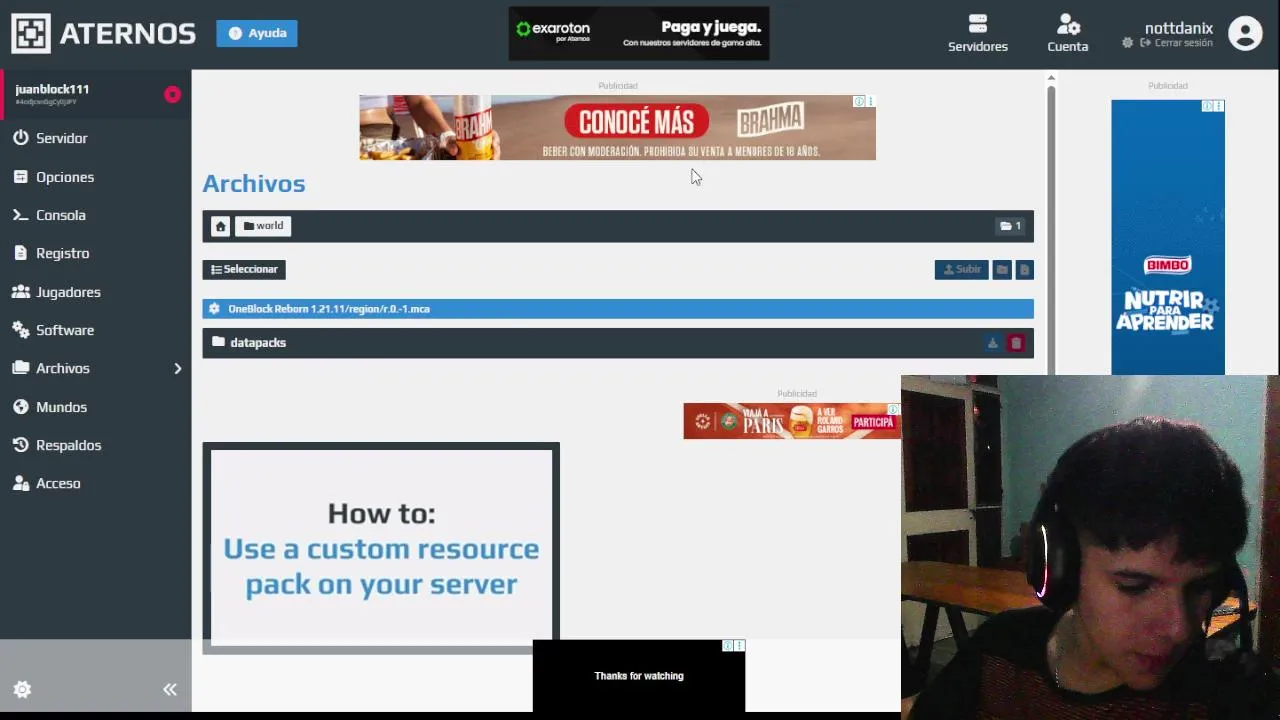The image size is (1280, 720).
Task: Click the Aternos logo
Action: coord(103,33)
